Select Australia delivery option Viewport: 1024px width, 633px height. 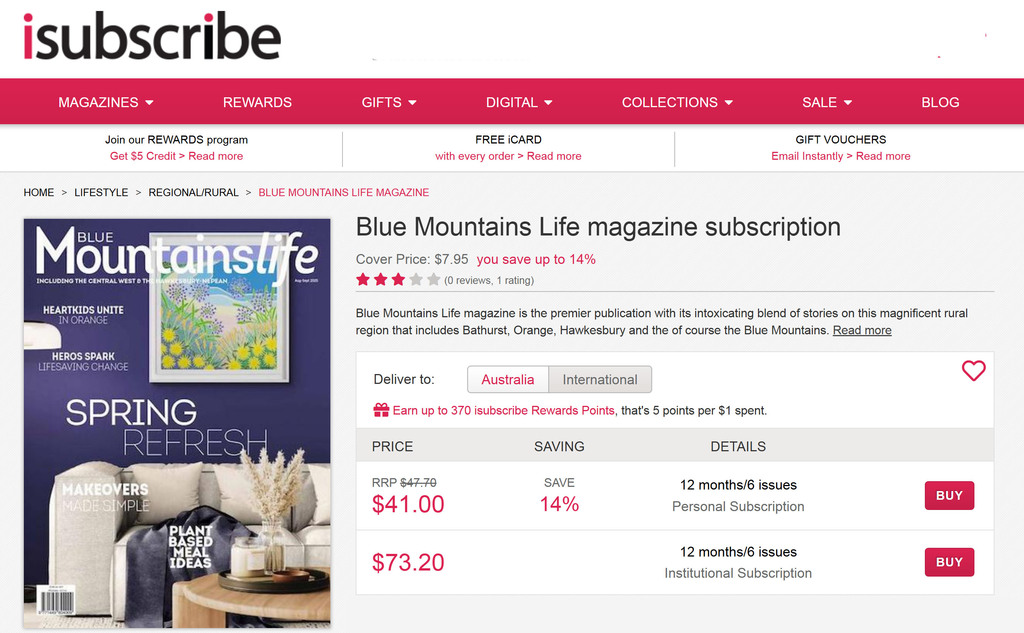coord(508,380)
